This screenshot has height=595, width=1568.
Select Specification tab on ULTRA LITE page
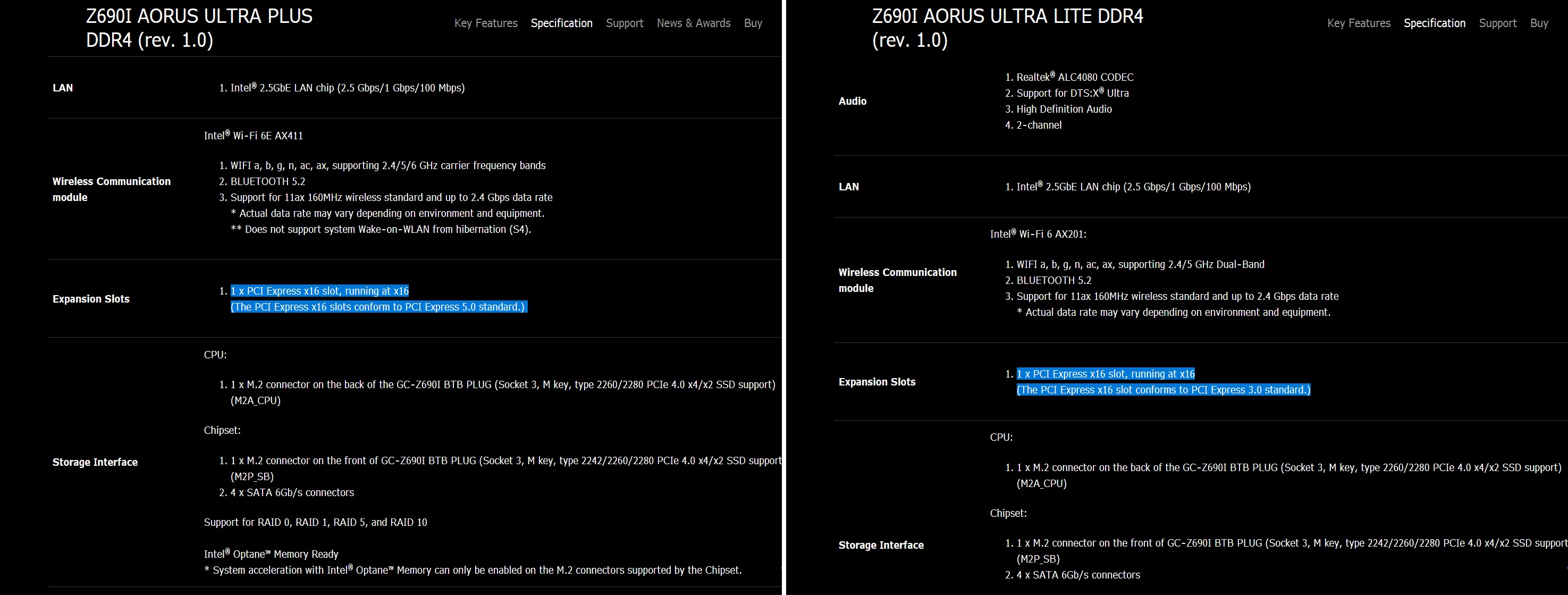tap(1434, 23)
